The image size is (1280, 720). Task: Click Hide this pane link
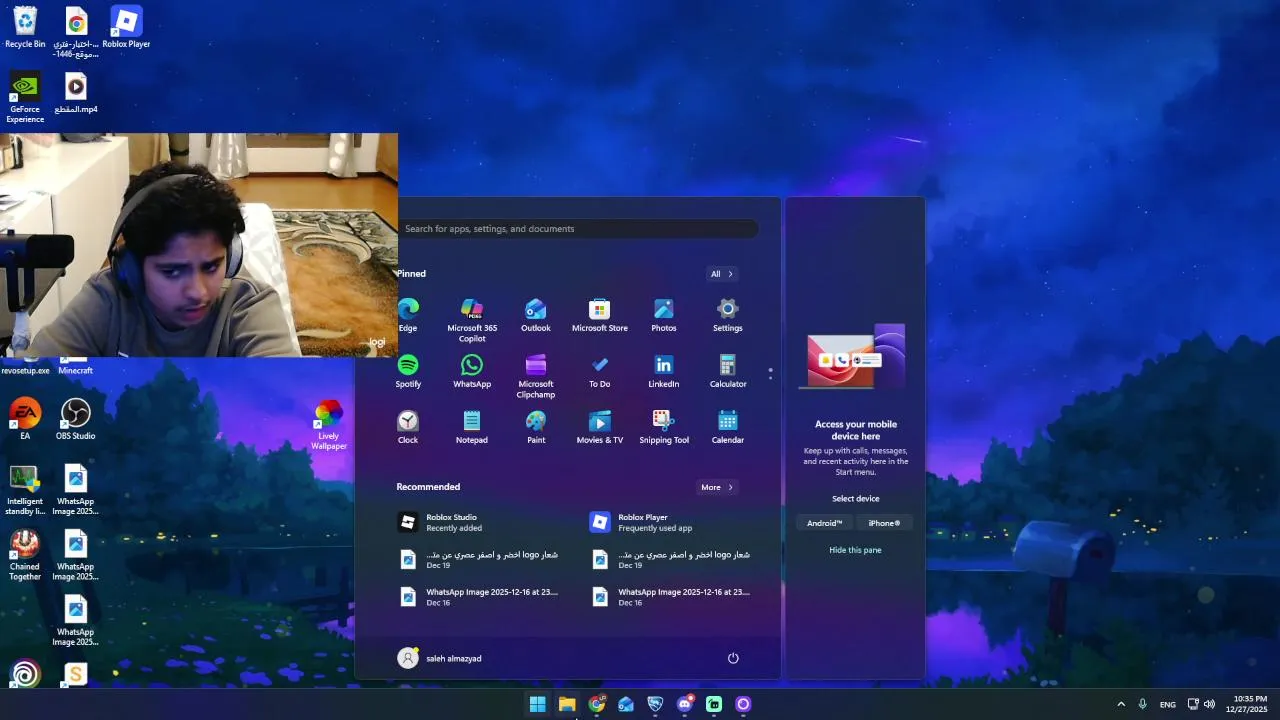click(855, 550)
